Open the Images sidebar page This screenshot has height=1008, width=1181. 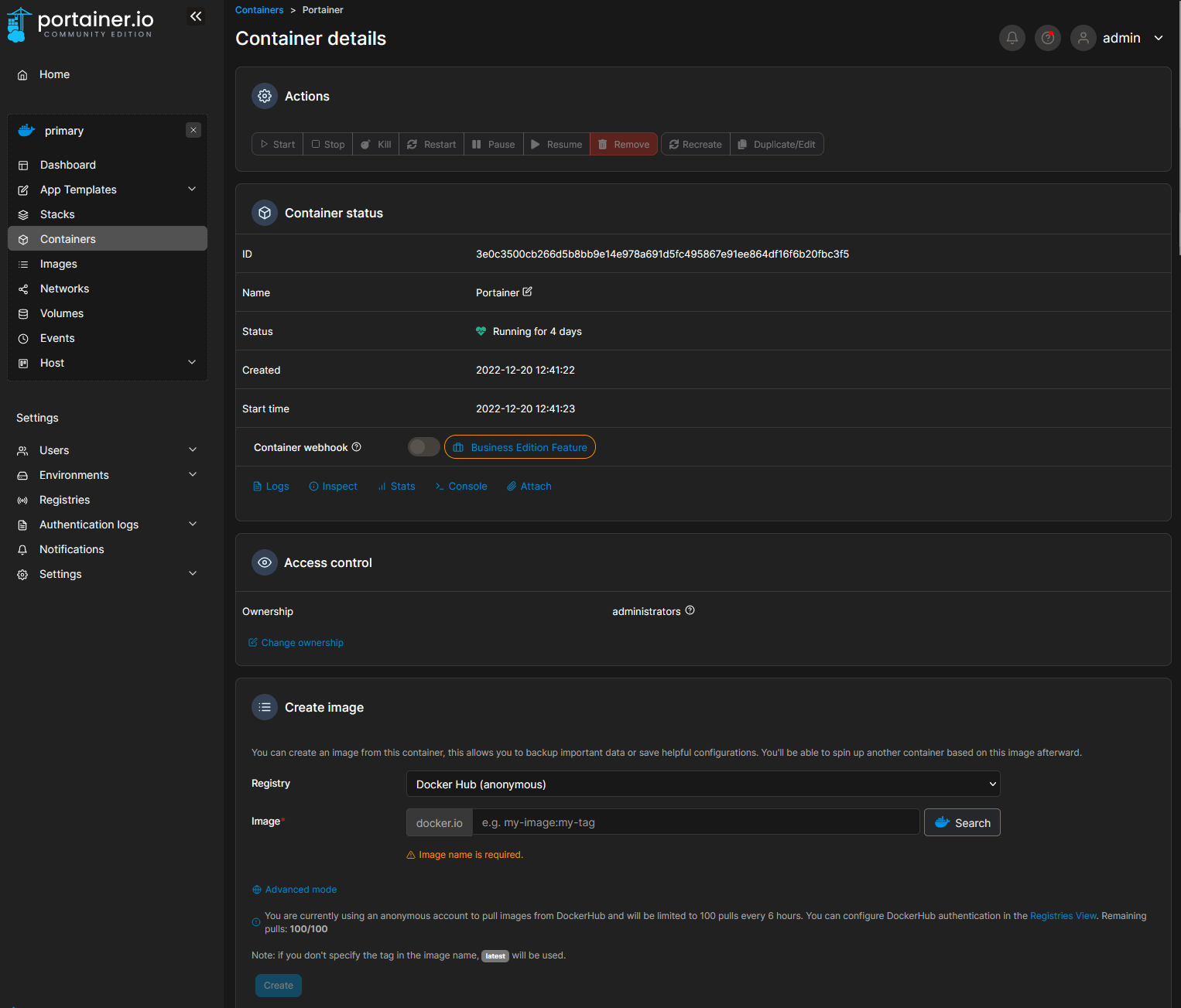59,264
